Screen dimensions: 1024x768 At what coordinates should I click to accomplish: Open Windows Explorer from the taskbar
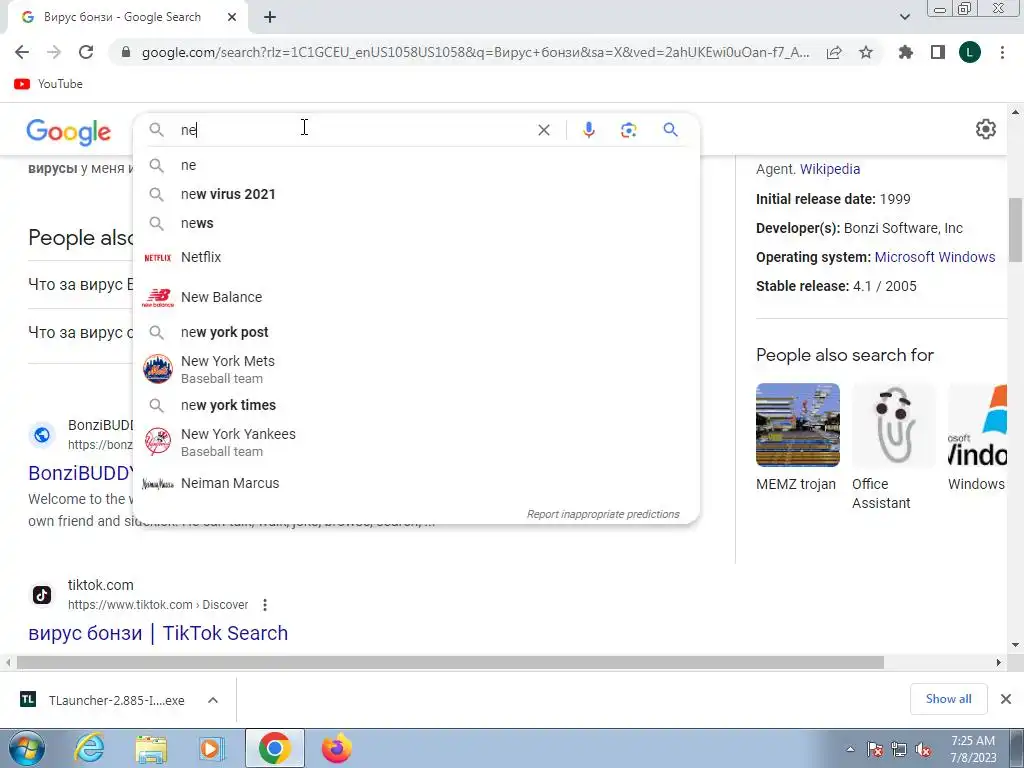pyautogui.click(x=151, y=748)
